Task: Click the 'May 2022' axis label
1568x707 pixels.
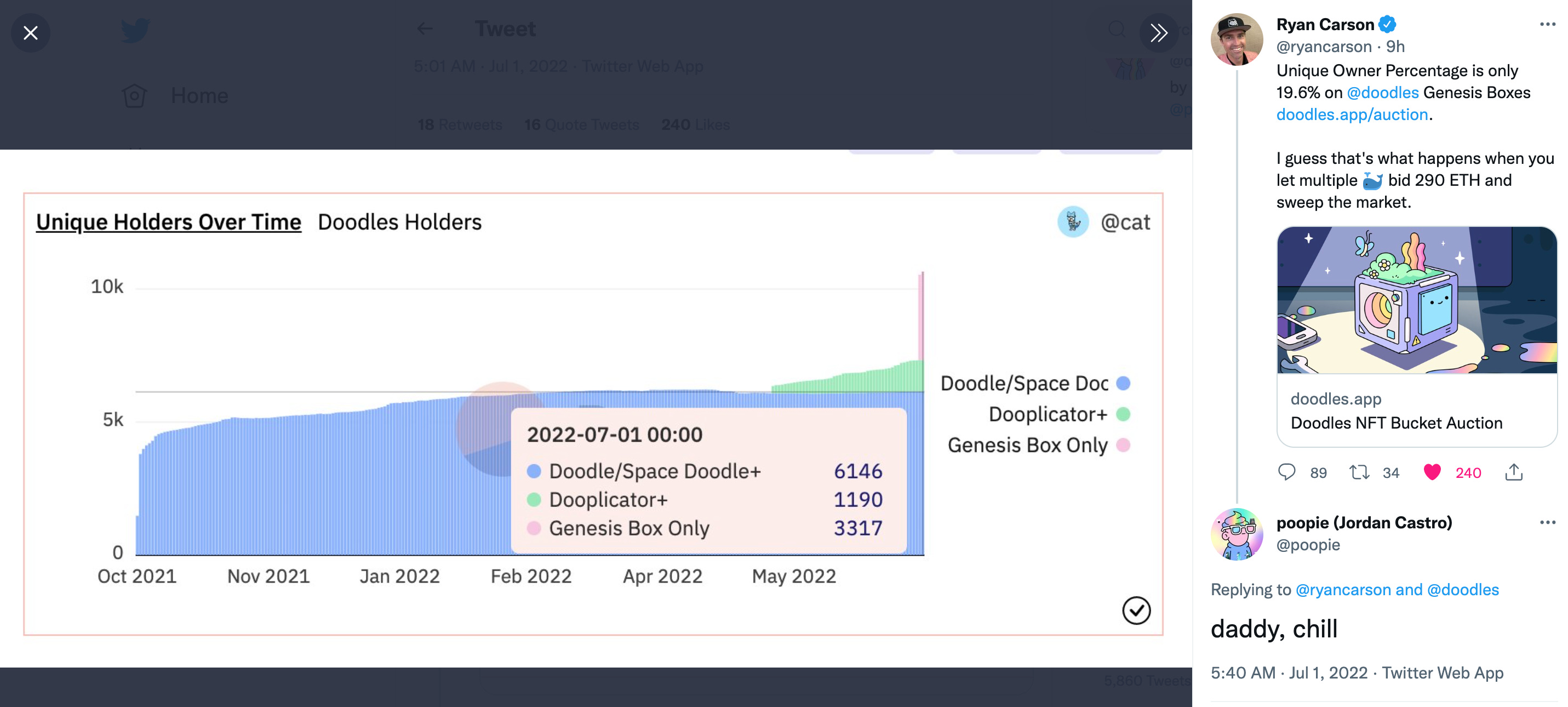Action: tap(794, 576)
